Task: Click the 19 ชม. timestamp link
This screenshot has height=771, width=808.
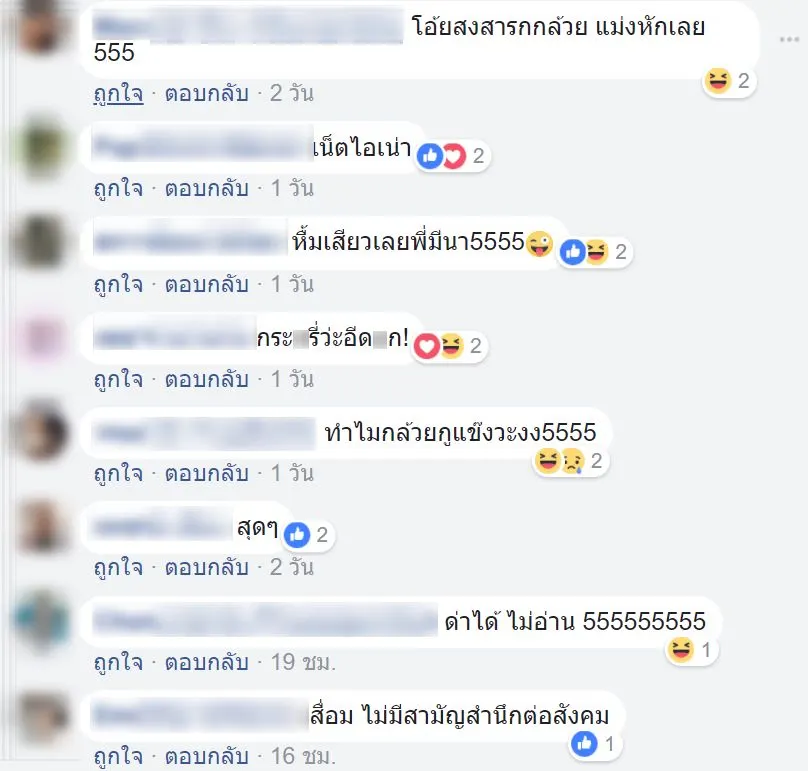Action: (303, 663)
